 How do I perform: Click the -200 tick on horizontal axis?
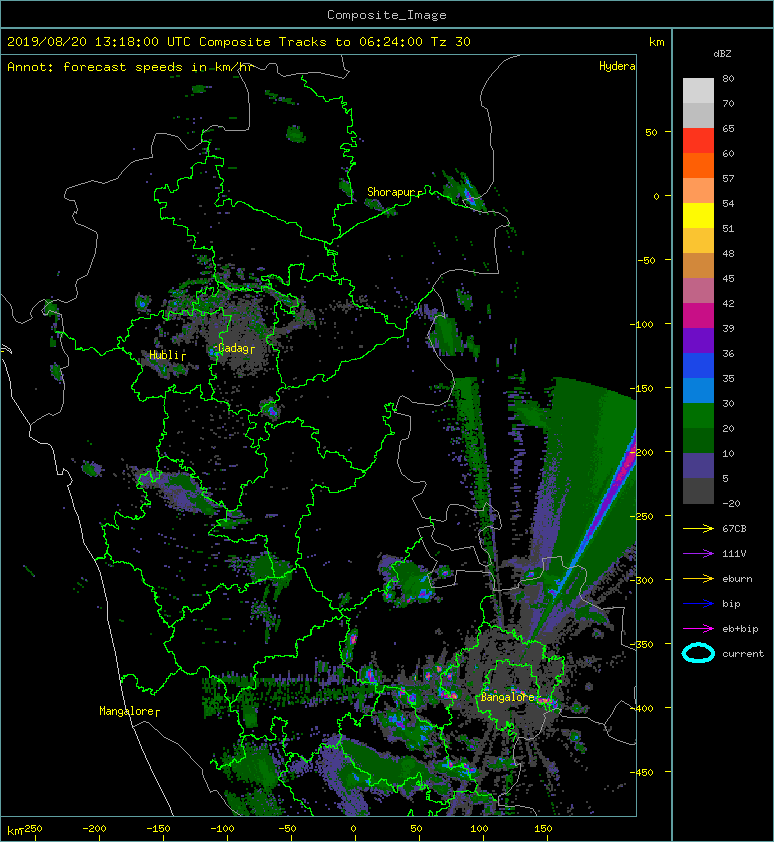[x=95, y=829]
